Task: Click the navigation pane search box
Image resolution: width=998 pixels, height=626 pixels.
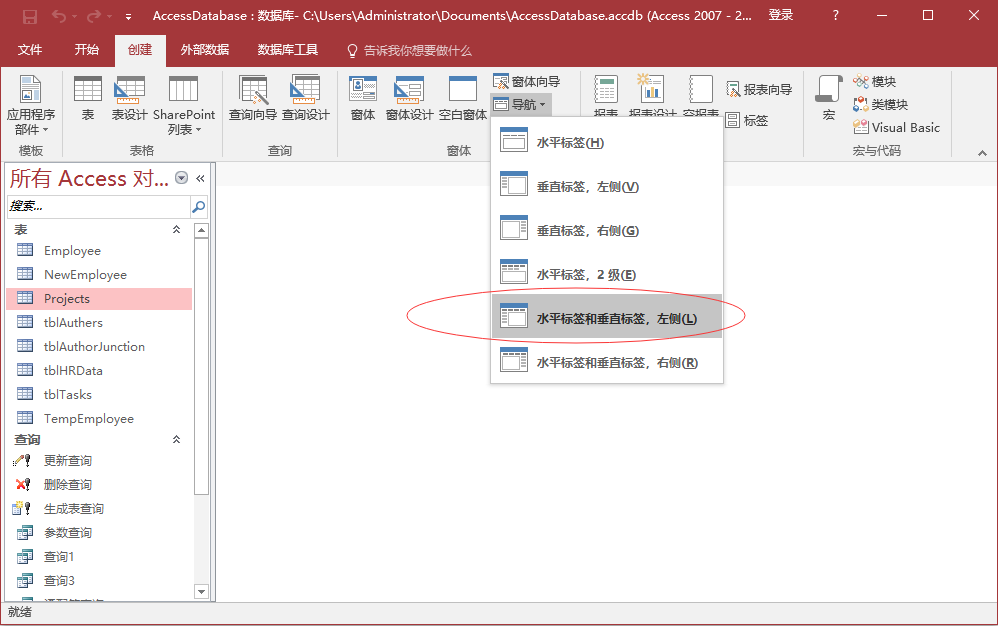Action: point(97,207)
